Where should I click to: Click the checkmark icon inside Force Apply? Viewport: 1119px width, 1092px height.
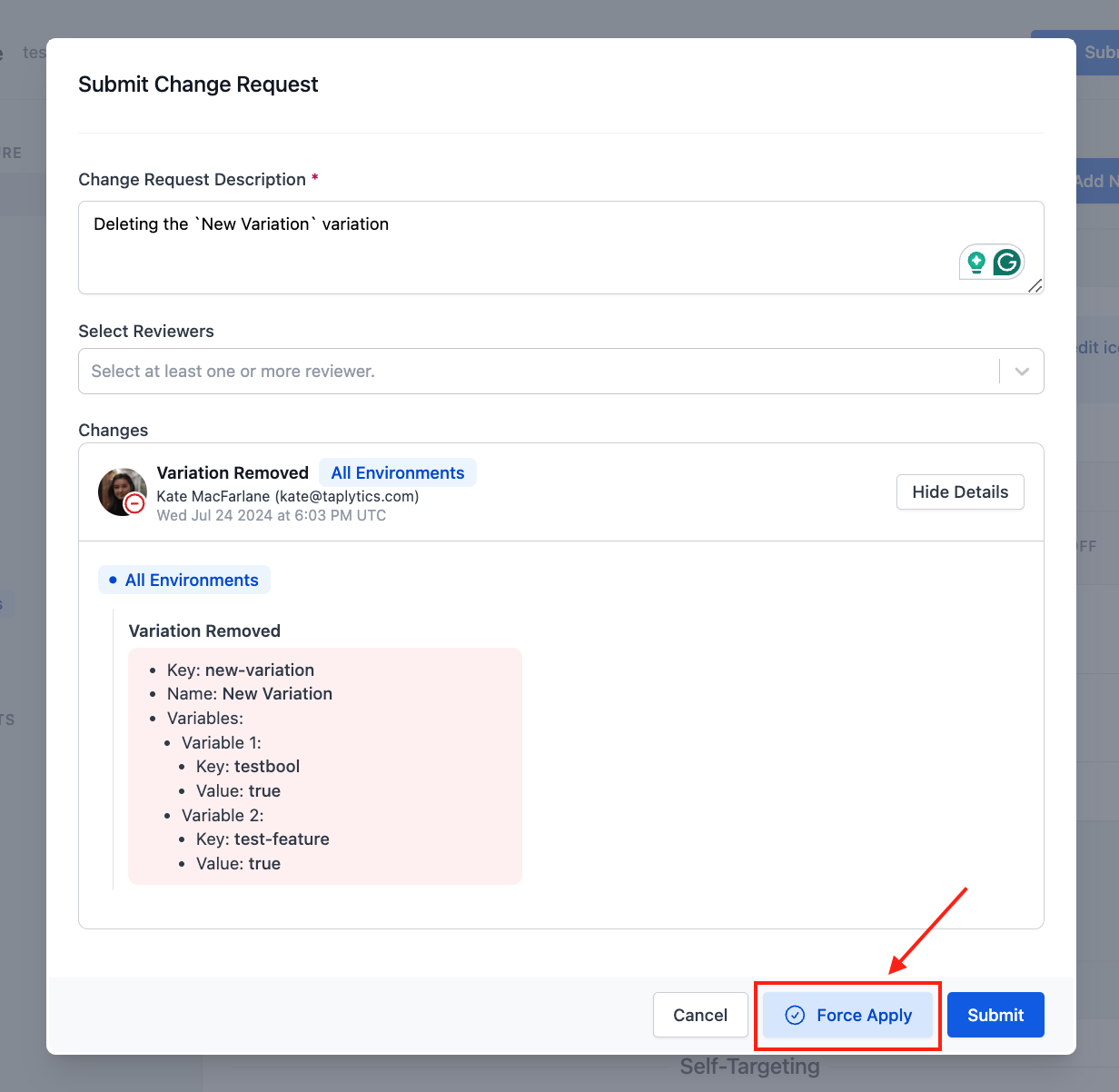point(796,1015)
